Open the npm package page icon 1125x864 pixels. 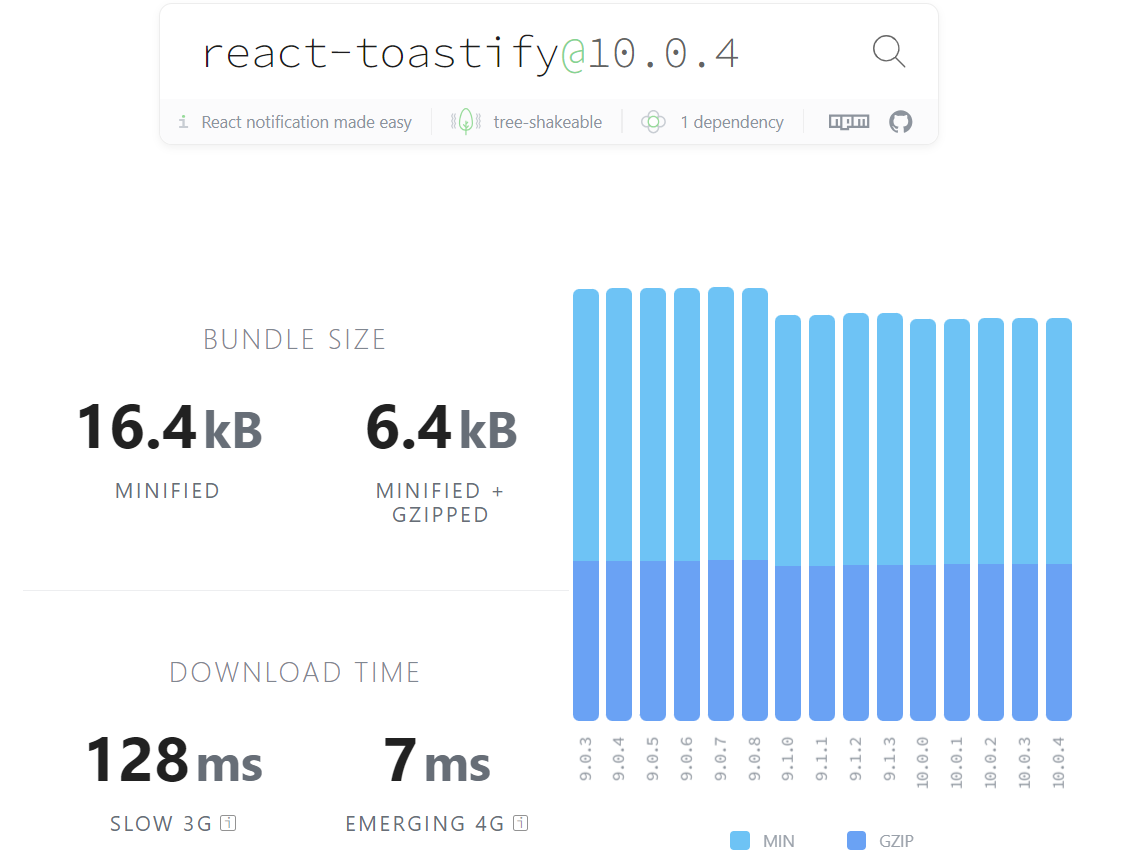pos(849,122)
